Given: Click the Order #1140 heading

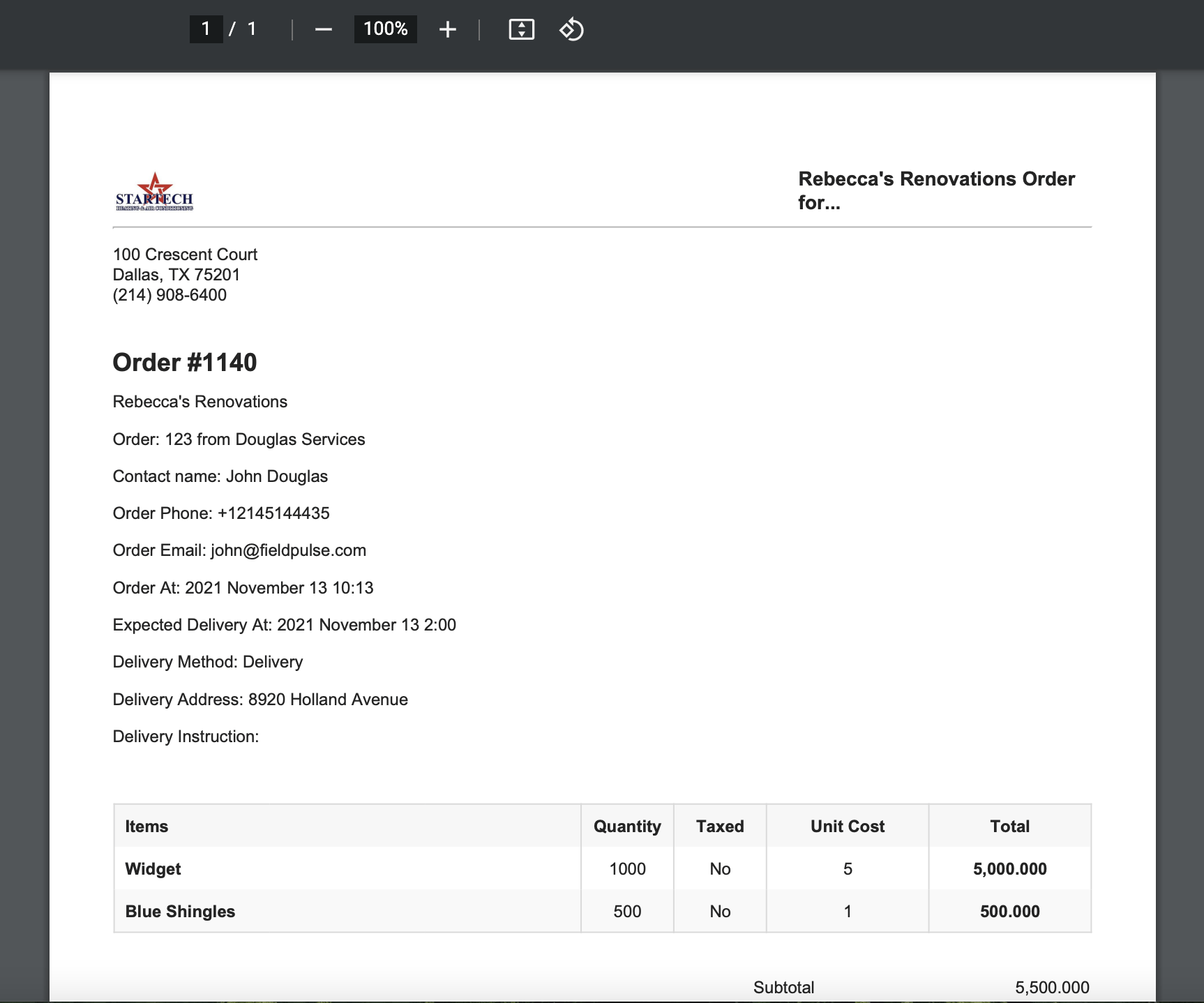Looking at the screenshot, I should click(185, 363).
